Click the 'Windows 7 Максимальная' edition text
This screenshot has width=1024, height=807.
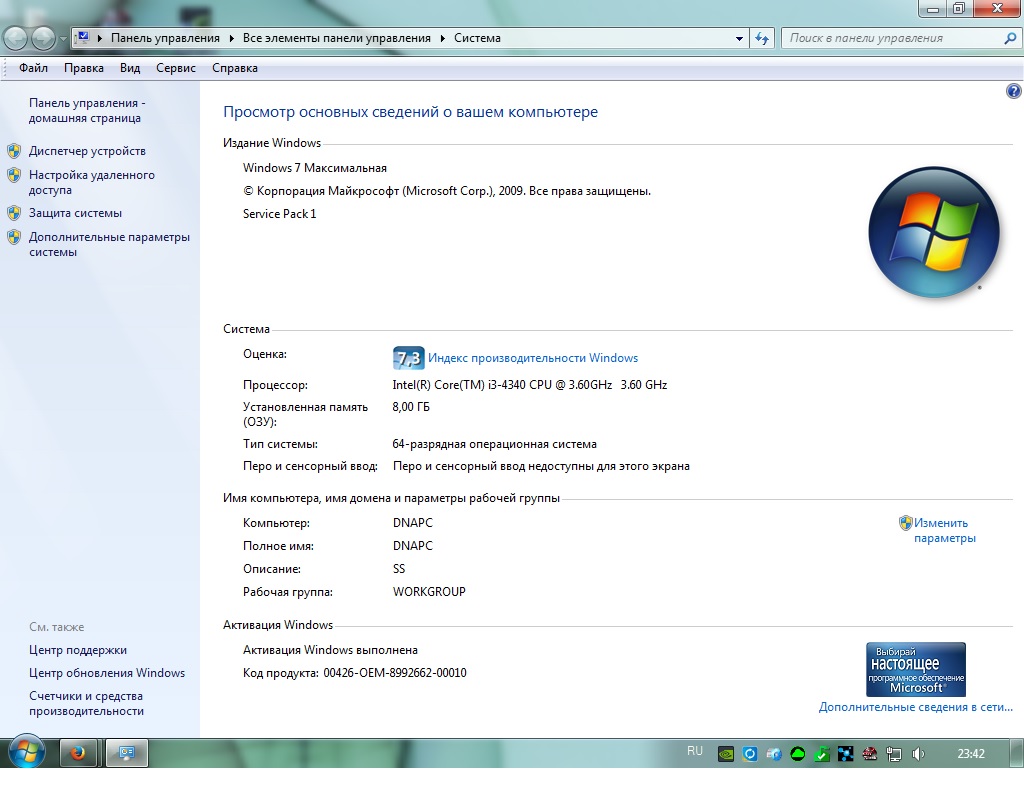coord(315,168)
